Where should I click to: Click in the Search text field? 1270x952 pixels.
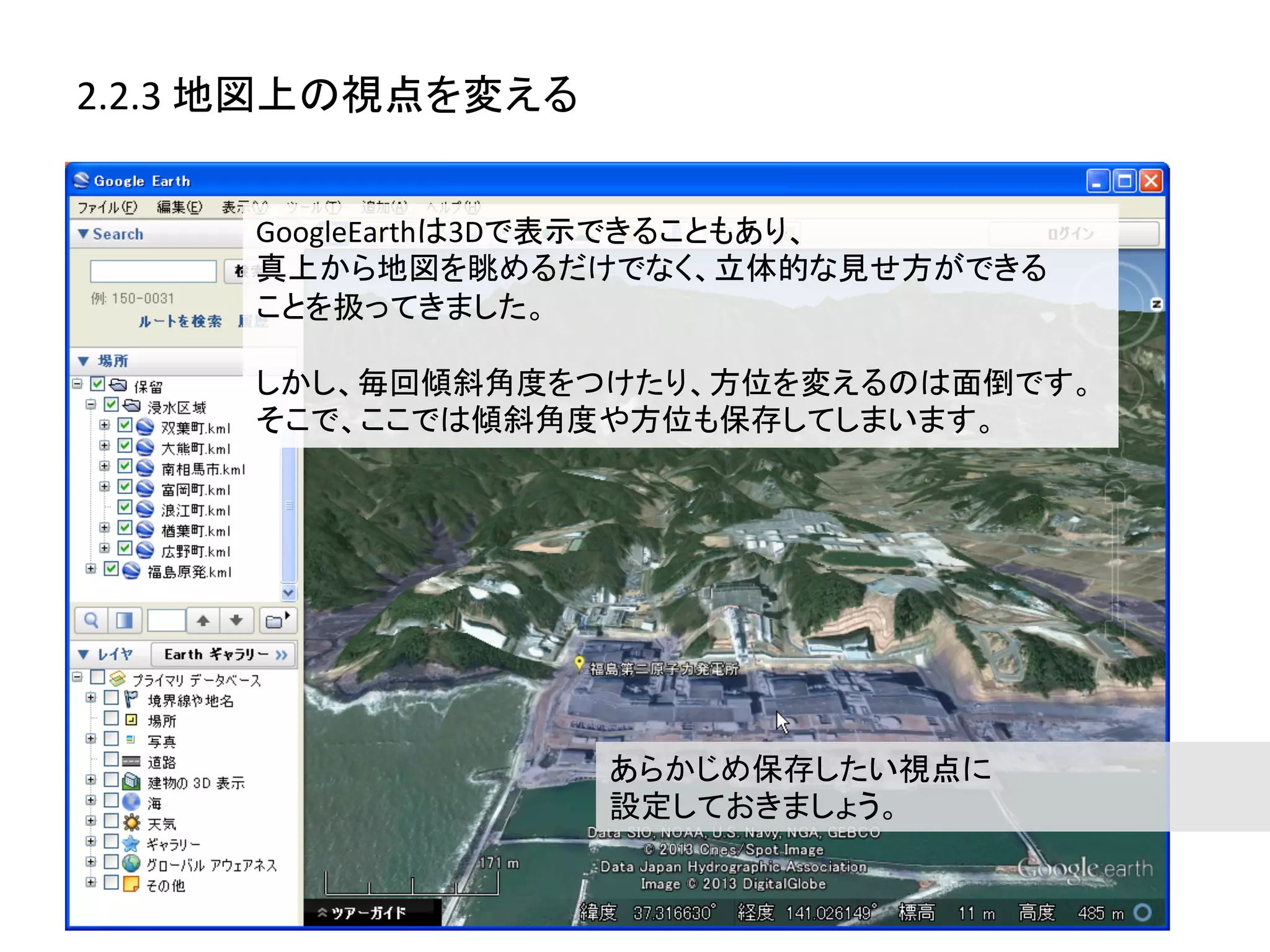tap(153, 271)
